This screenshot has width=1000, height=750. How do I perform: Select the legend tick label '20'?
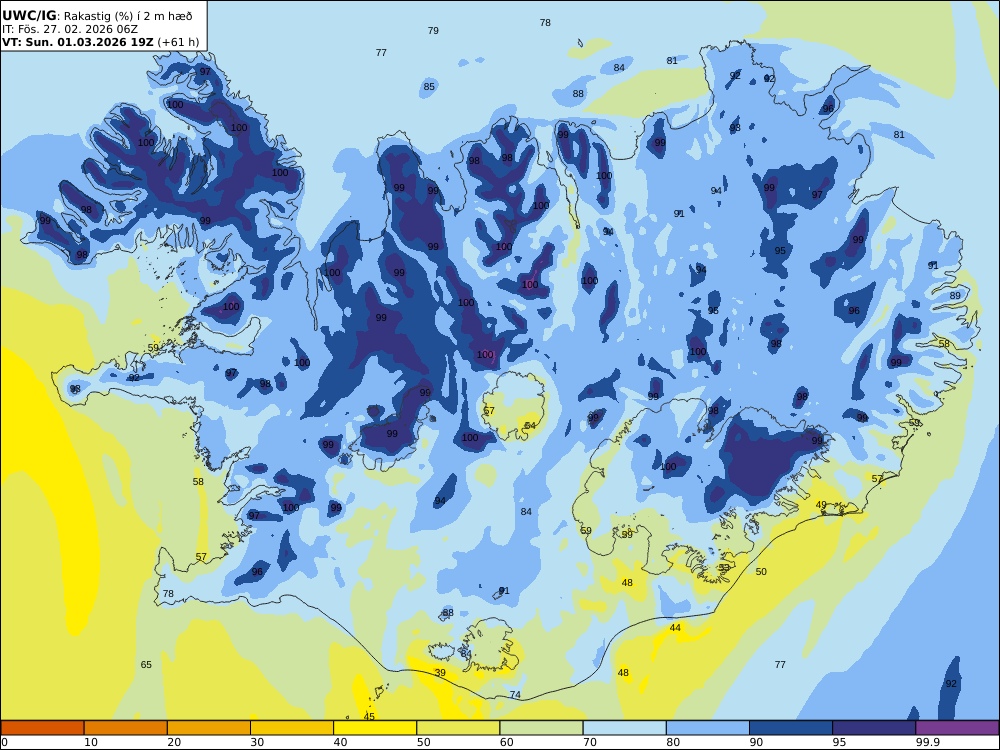174,742
